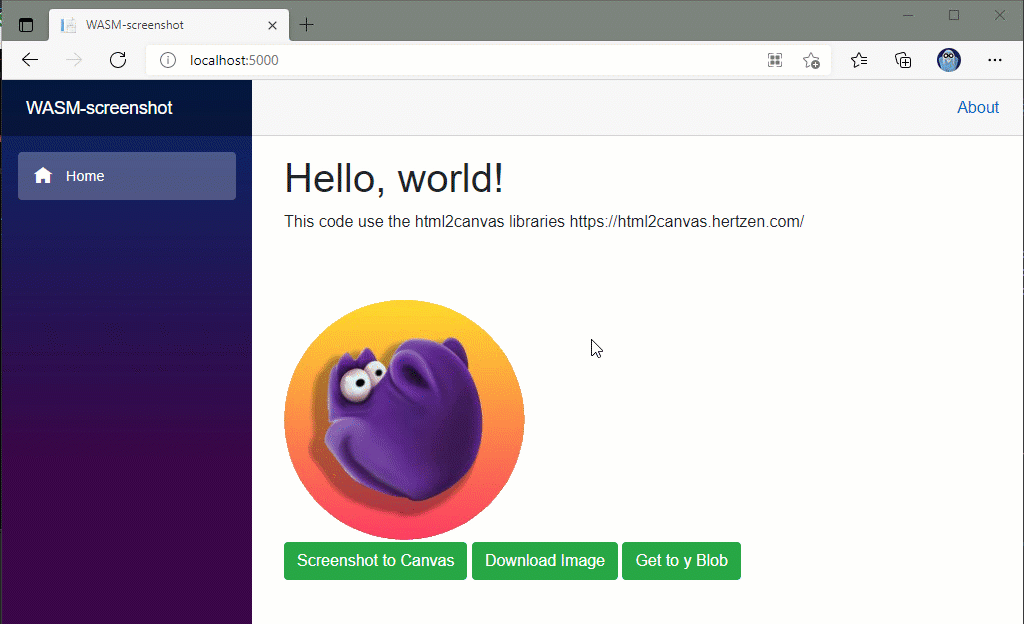This screenshot has height=624, width=1024.
Task: Reload the page with the refresh icon
Action: (118, 60)
